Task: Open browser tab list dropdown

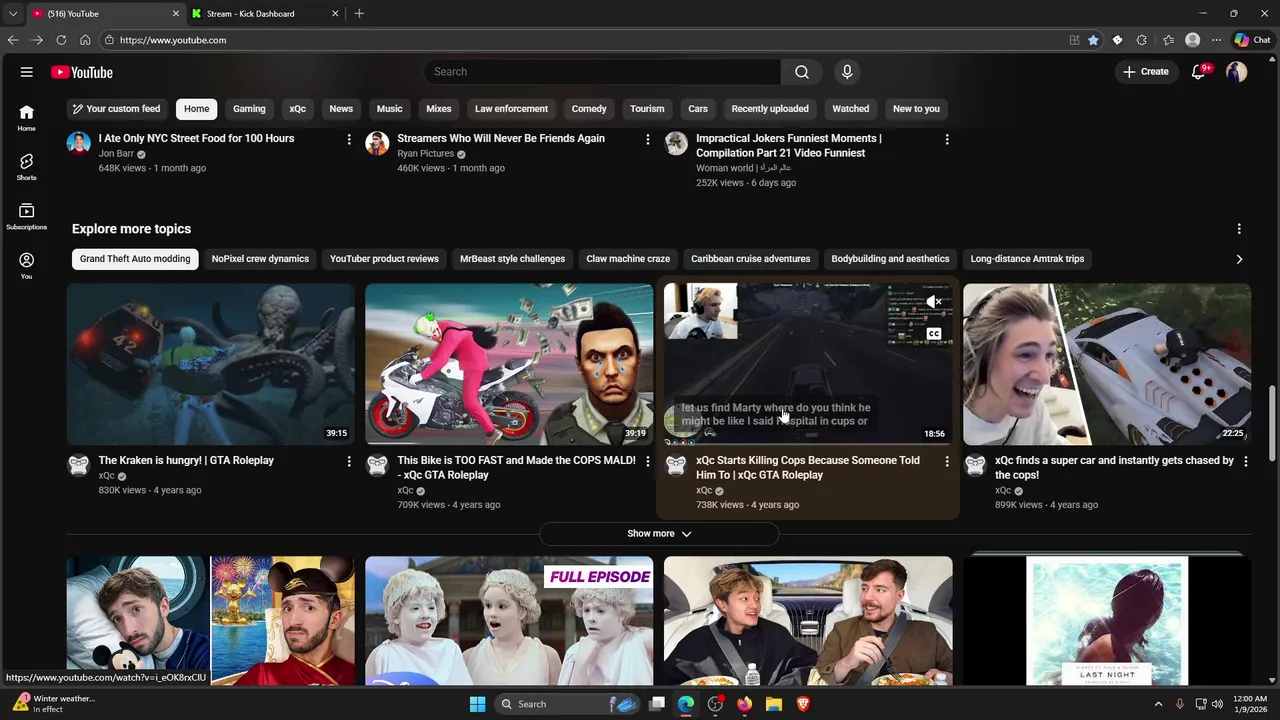Action: [13, 14]
